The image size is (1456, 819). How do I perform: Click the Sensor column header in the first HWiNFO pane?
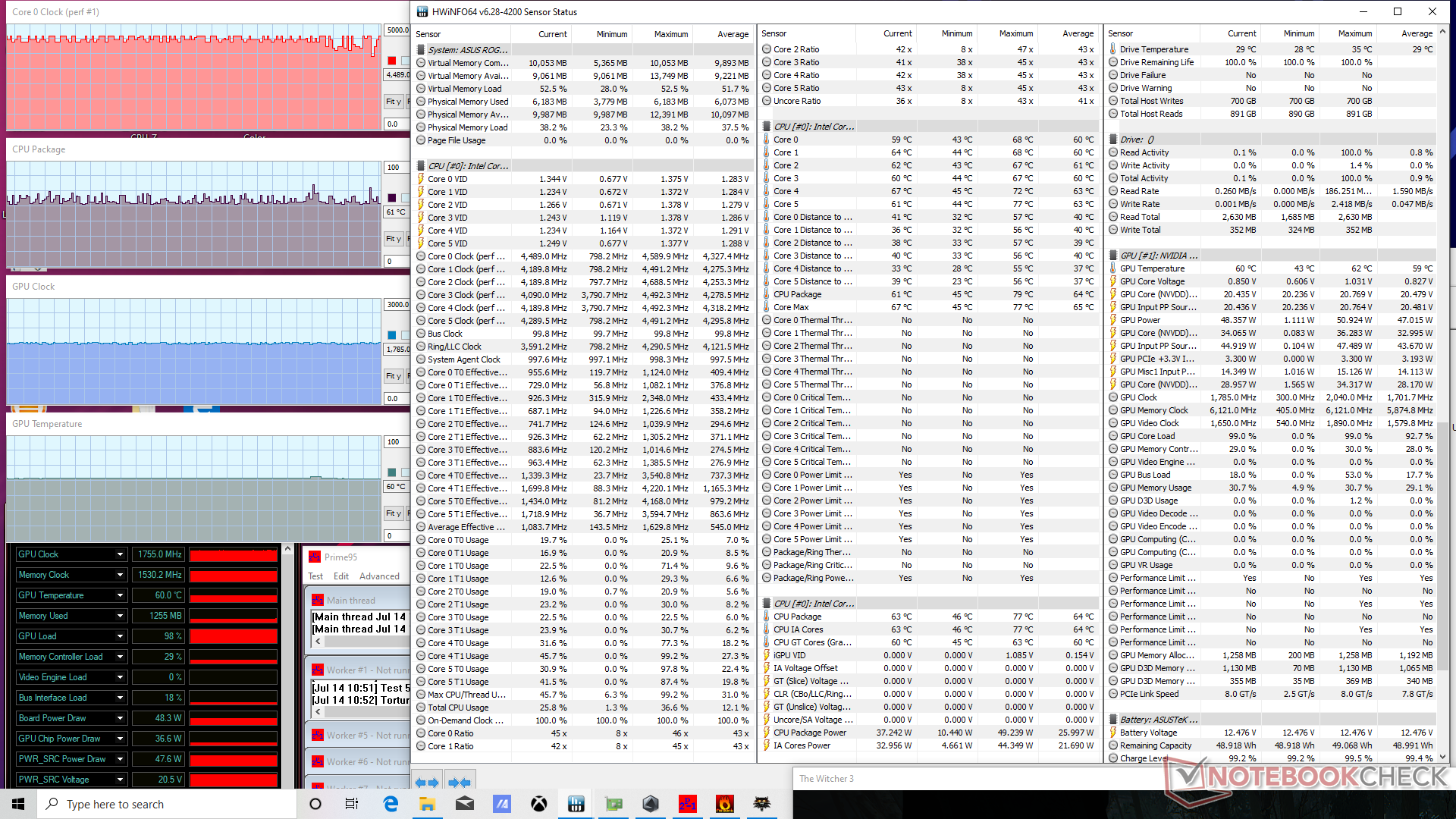pos(462,34)
